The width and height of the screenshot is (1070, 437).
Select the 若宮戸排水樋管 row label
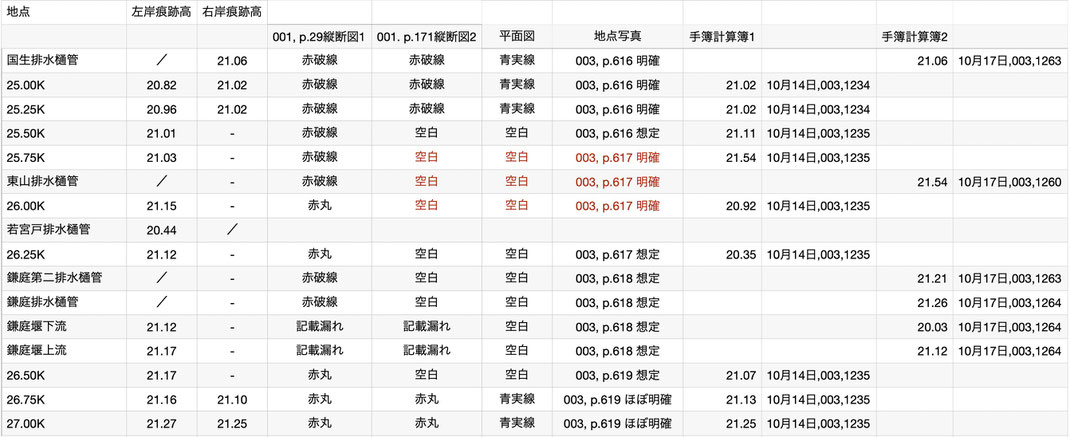(x=48, y=230)
